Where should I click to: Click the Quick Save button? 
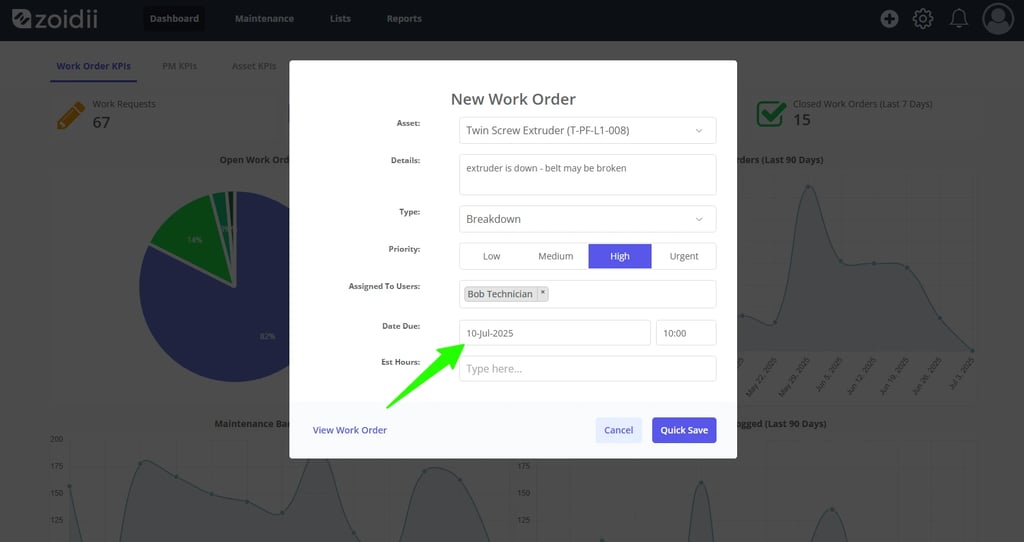tap(684, 430)
